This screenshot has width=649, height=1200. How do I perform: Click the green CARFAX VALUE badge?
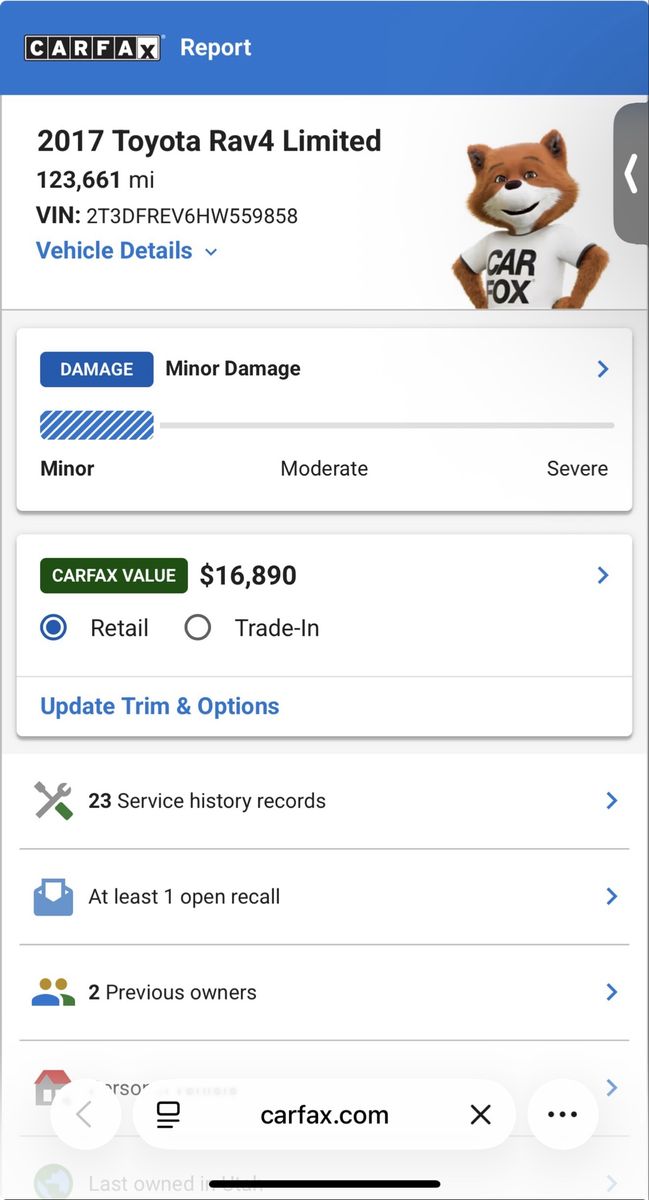(114, 576)
